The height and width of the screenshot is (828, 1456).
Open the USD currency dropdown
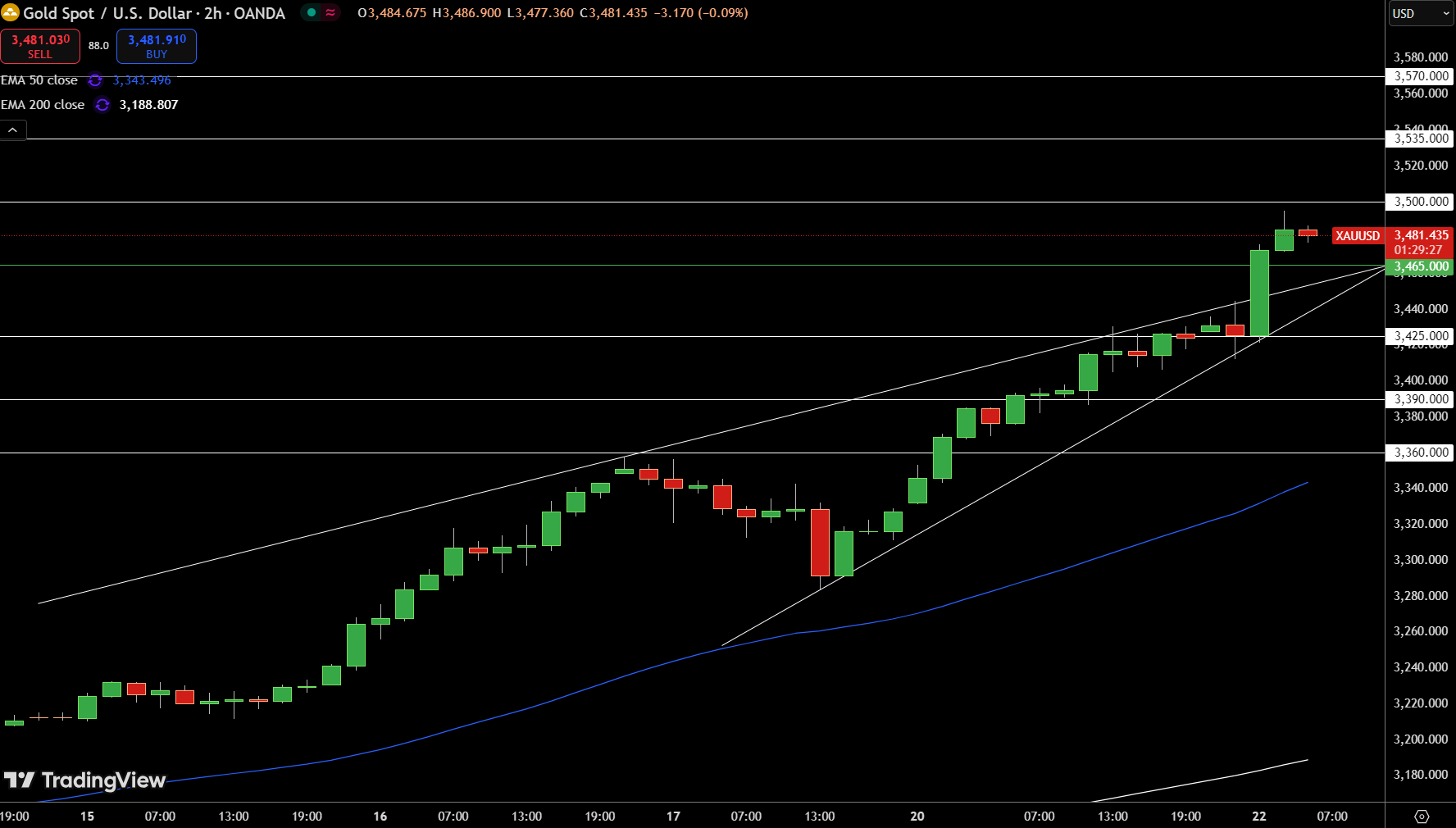point(1421,13)
